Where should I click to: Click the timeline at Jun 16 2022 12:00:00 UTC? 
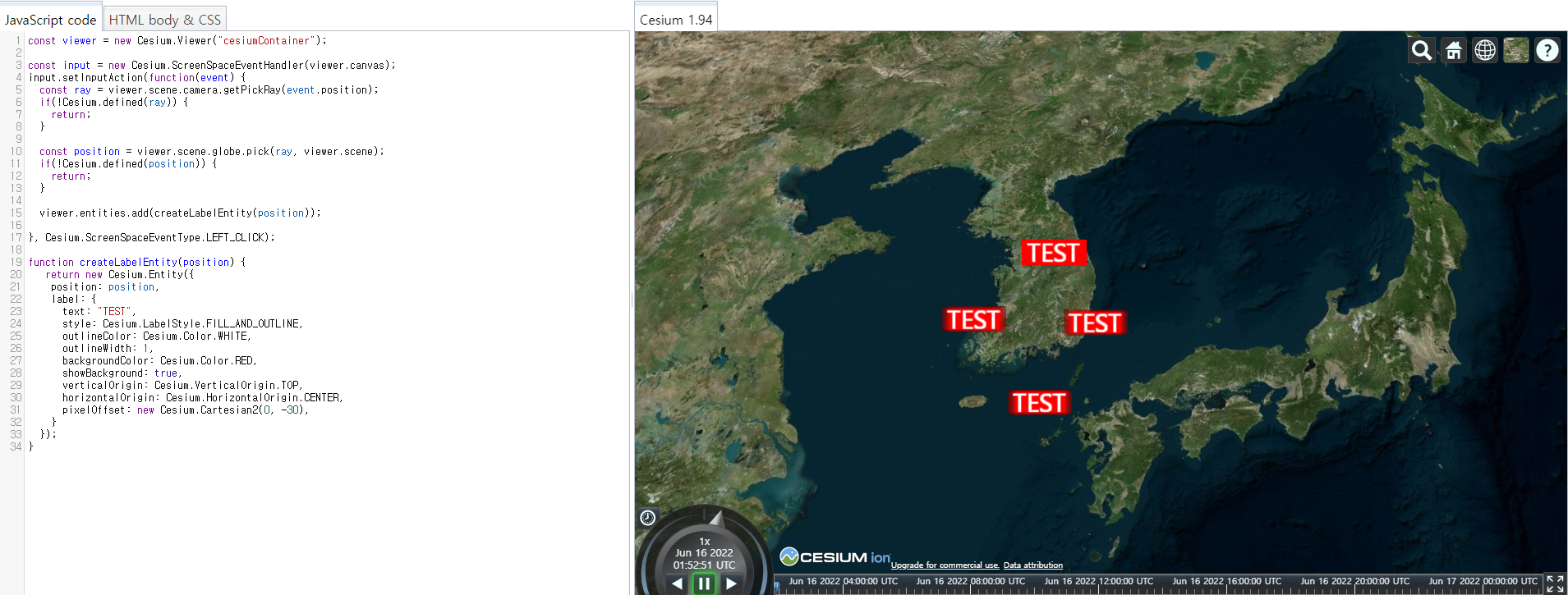[x=1099, y=581]
